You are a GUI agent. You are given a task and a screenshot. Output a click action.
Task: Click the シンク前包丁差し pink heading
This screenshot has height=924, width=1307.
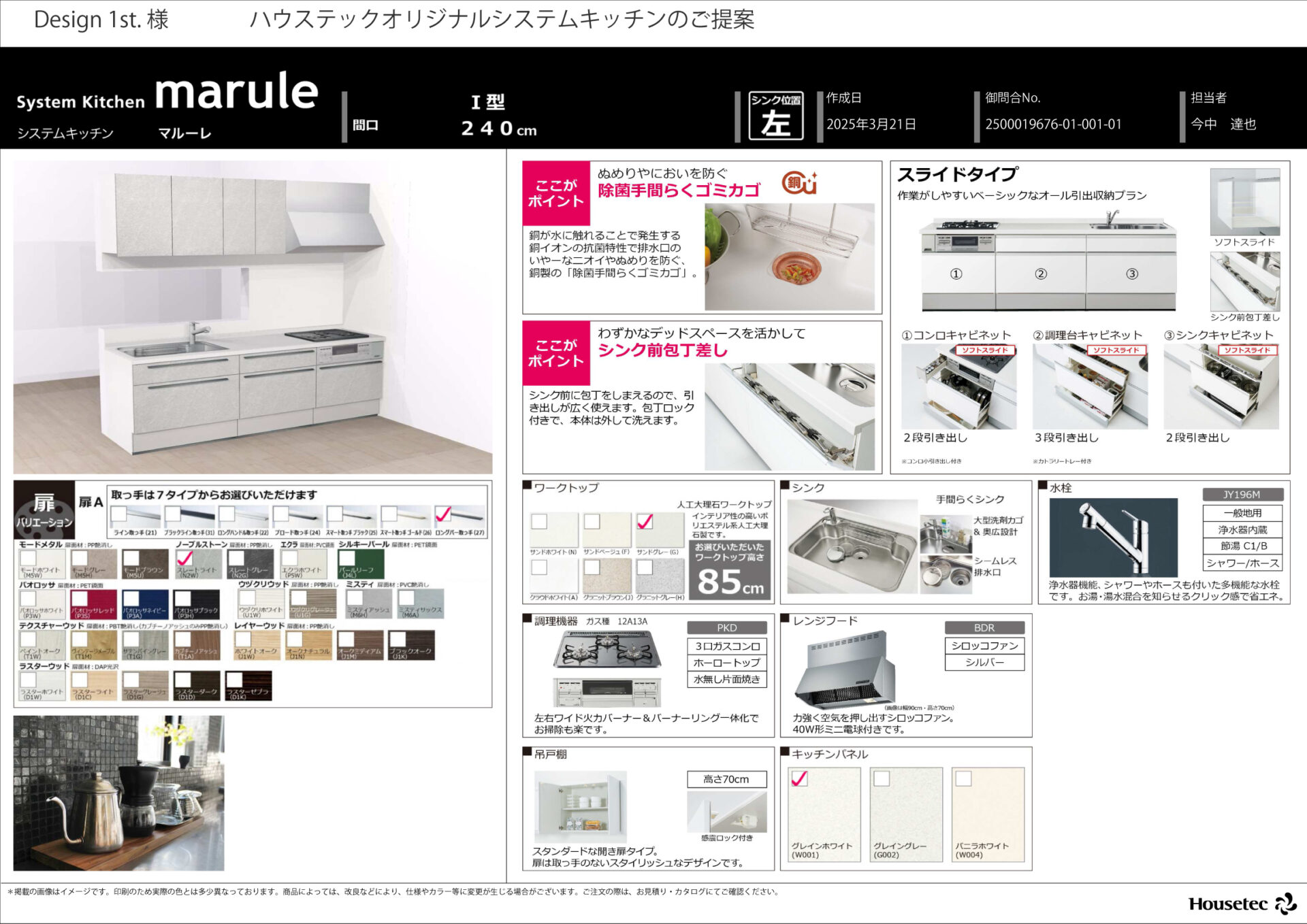pyautogui.click(x=662, y=350)
